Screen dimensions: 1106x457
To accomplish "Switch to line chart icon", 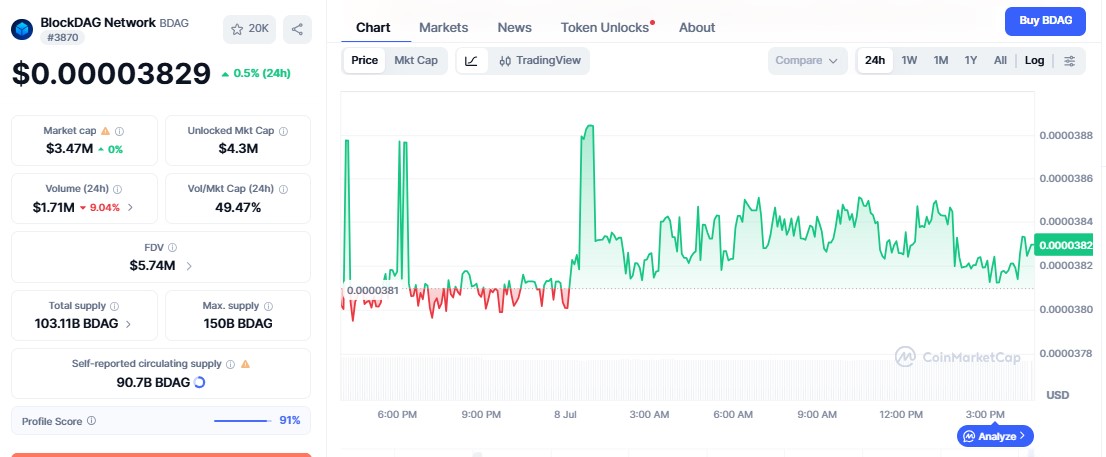I will click(x=471, y=61).
